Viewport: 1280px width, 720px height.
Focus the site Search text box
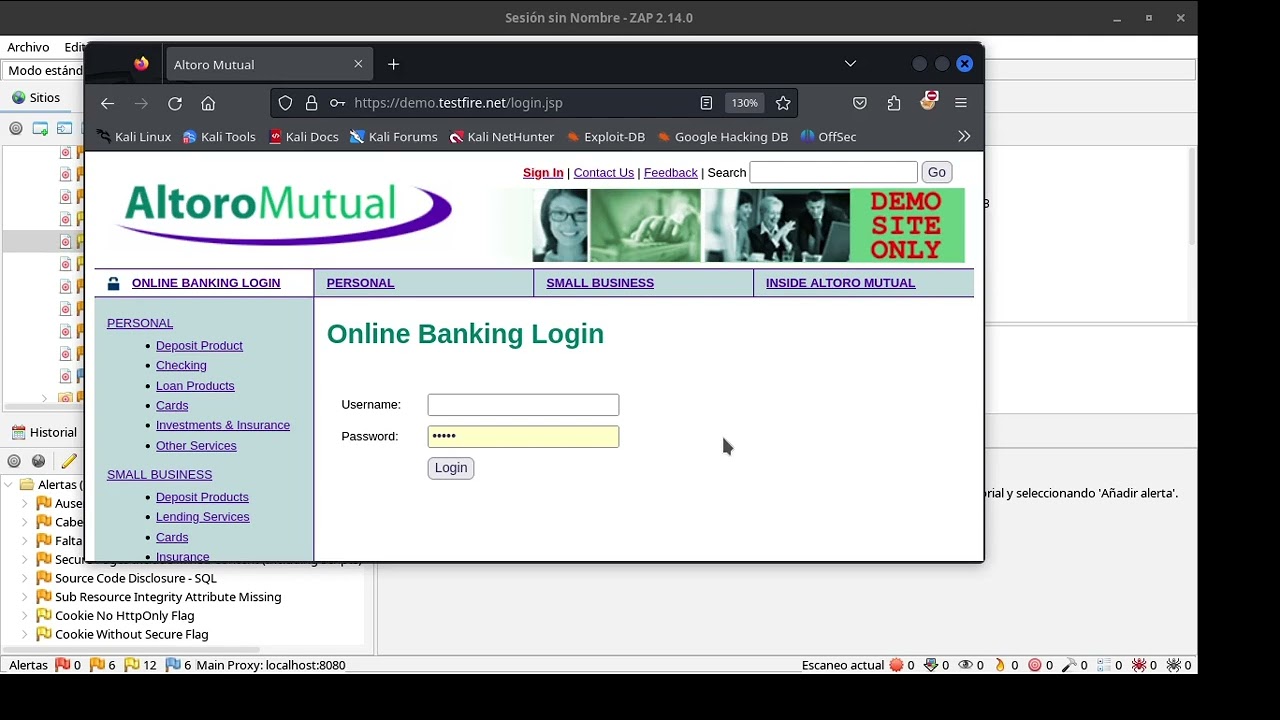coord(834,172)
